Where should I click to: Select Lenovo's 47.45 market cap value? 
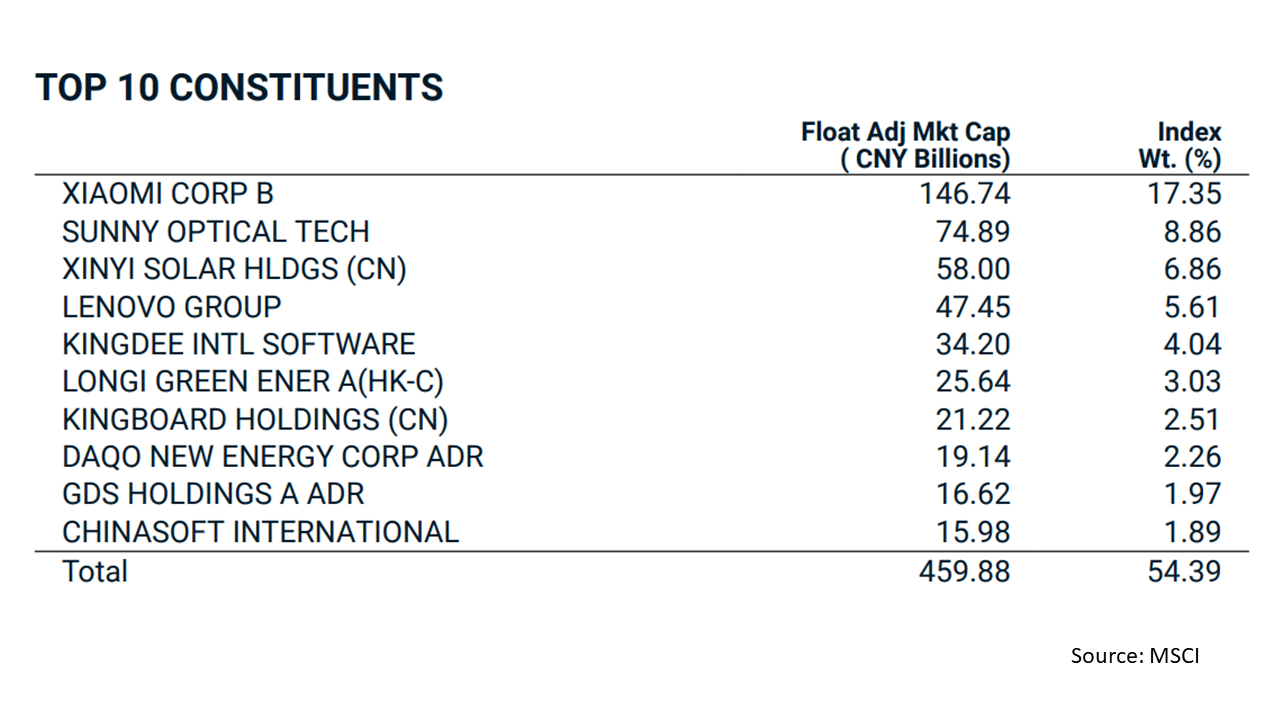point(973,307)
